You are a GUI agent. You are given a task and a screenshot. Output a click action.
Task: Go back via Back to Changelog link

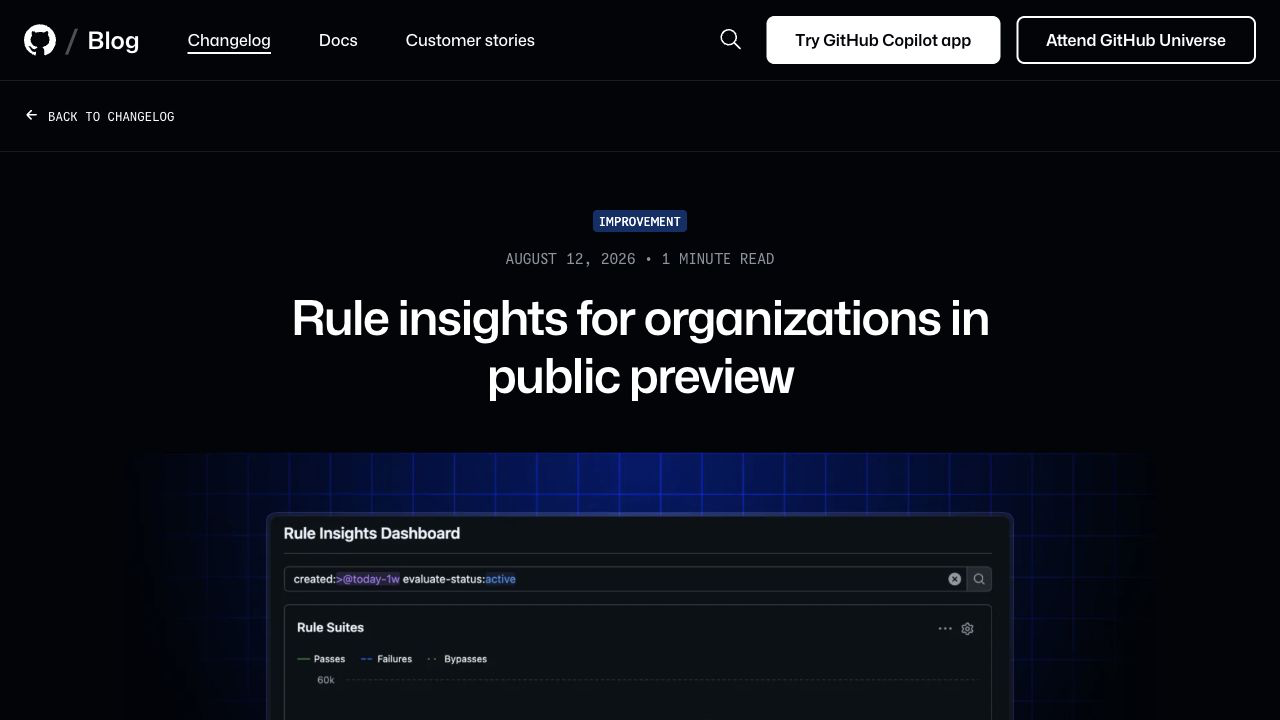pos(111,117)
